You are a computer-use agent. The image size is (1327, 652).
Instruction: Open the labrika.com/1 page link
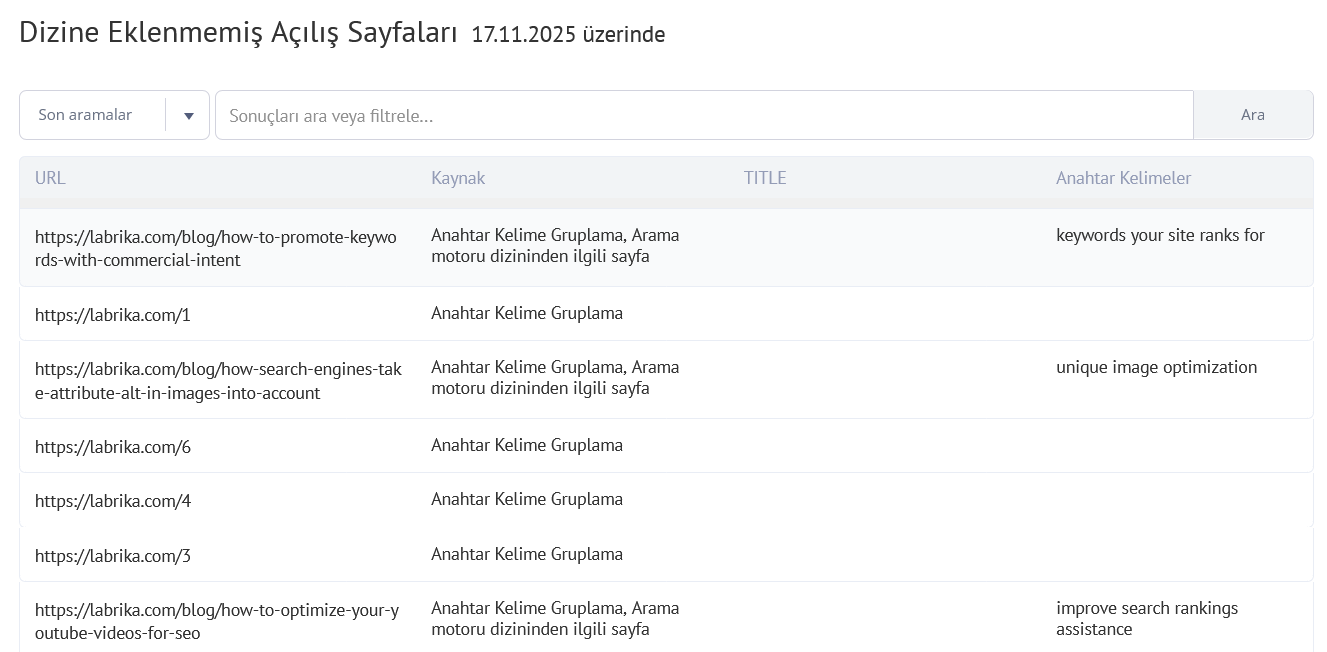click(112, 314)
